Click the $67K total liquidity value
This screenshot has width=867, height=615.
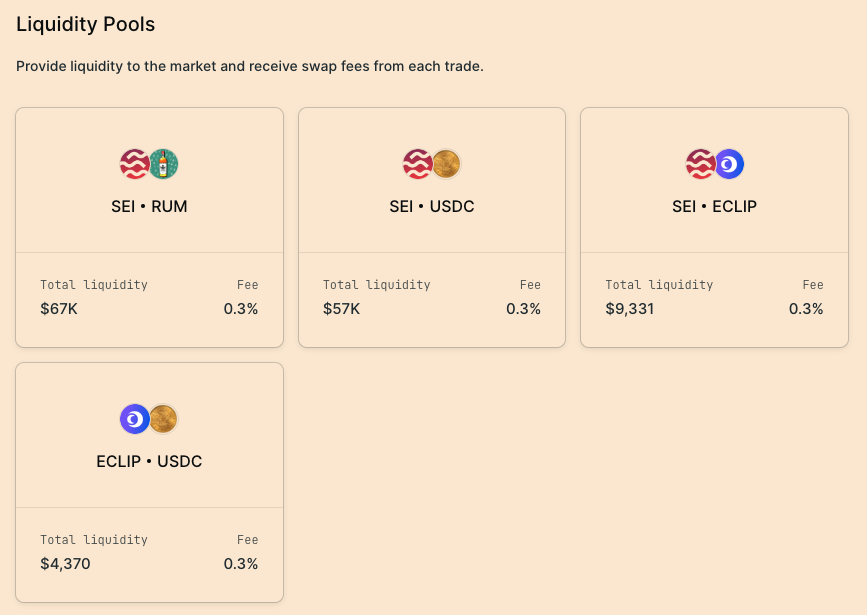click(x=59, y=309)
